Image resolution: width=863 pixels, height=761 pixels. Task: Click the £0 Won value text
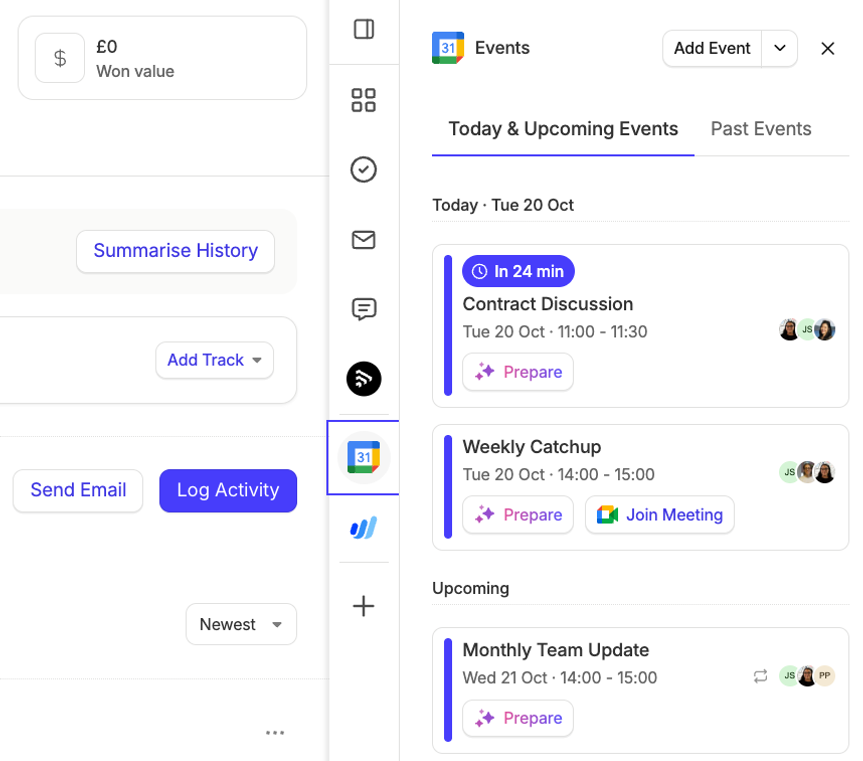point(135,58)
